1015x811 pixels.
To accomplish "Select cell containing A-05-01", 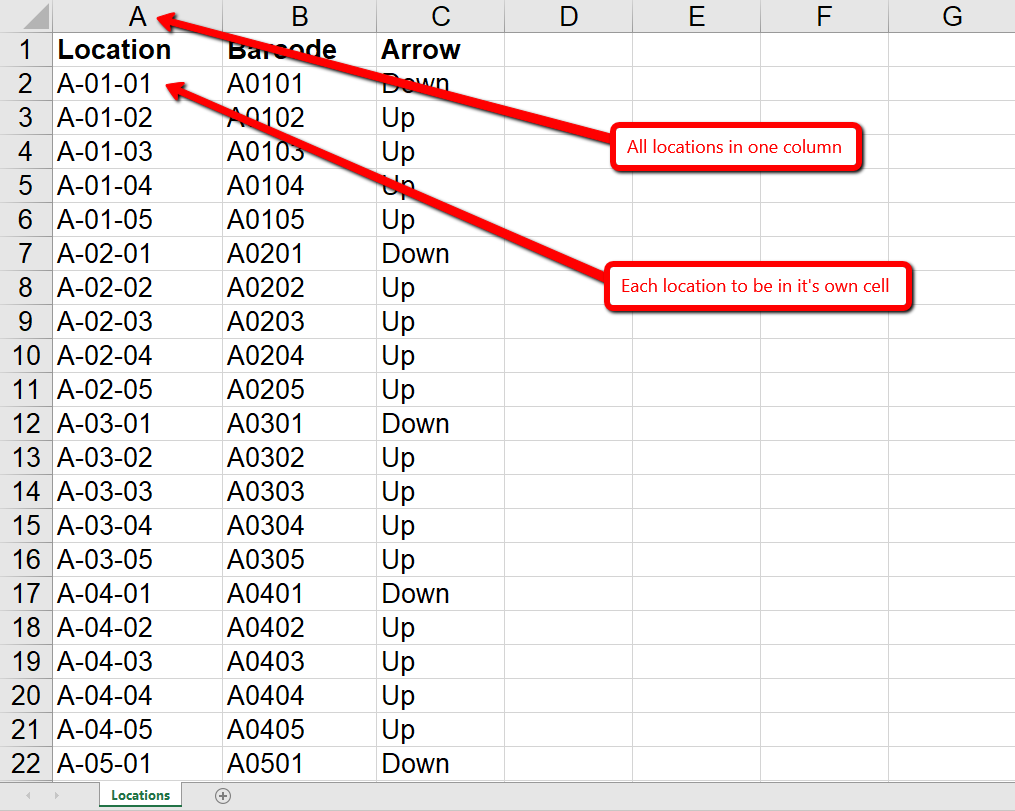I will click(137, 764).
